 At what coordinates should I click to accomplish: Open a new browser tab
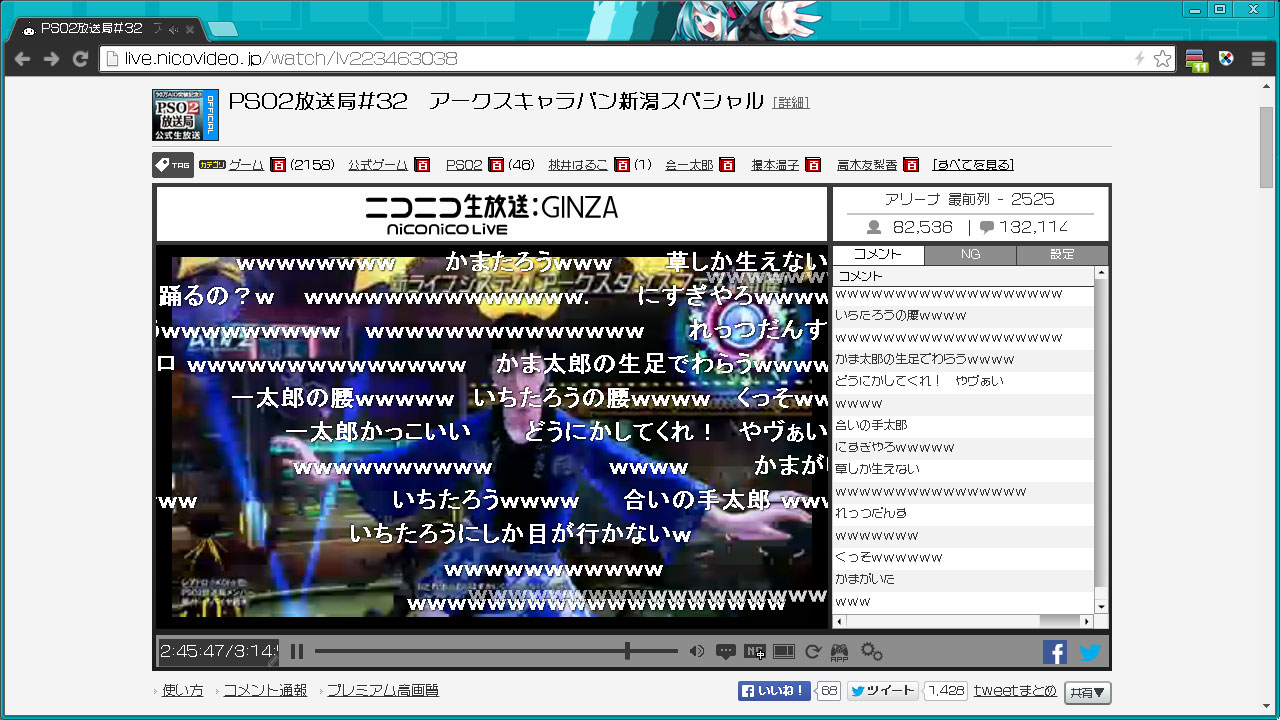222,29
